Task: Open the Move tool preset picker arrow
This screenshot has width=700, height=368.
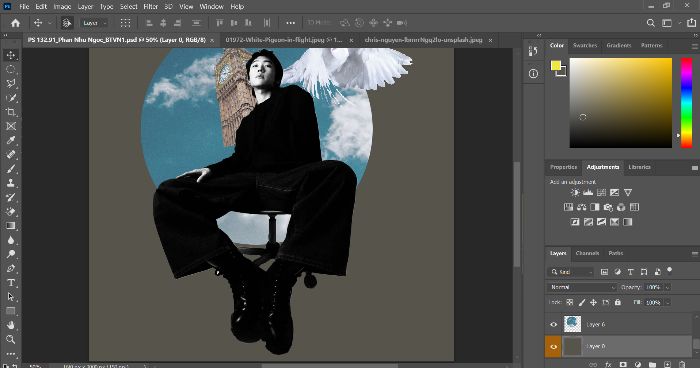Action: 50,23
